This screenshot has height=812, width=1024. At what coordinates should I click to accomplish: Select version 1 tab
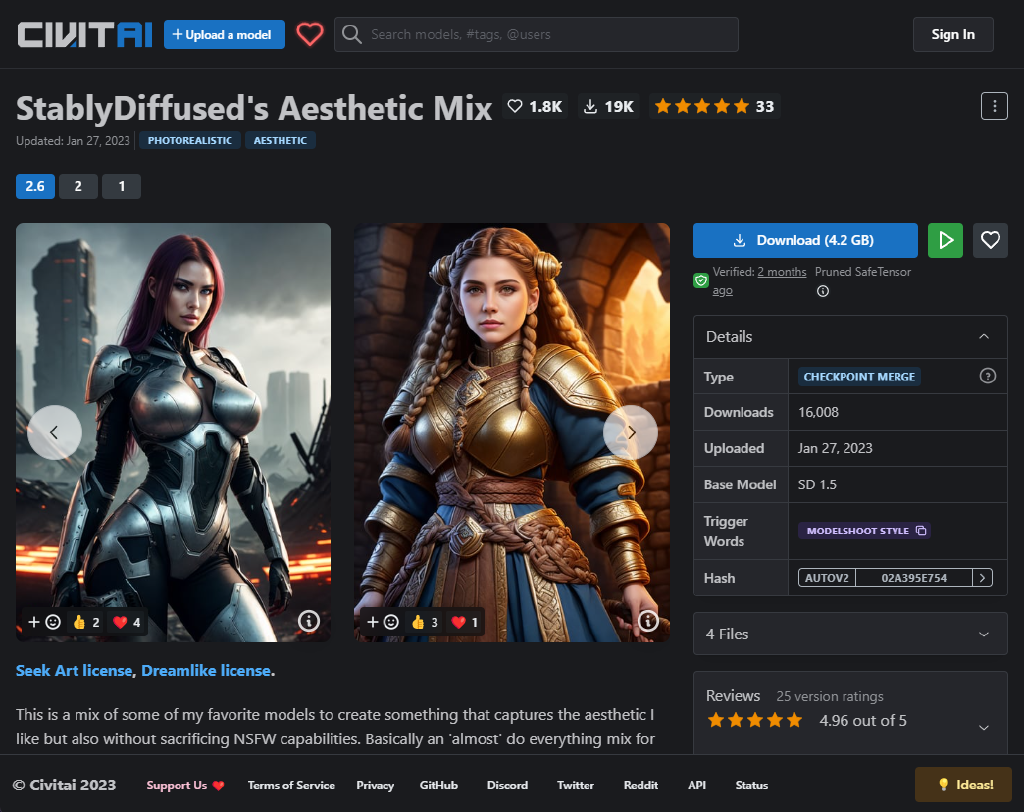(121, 186)
